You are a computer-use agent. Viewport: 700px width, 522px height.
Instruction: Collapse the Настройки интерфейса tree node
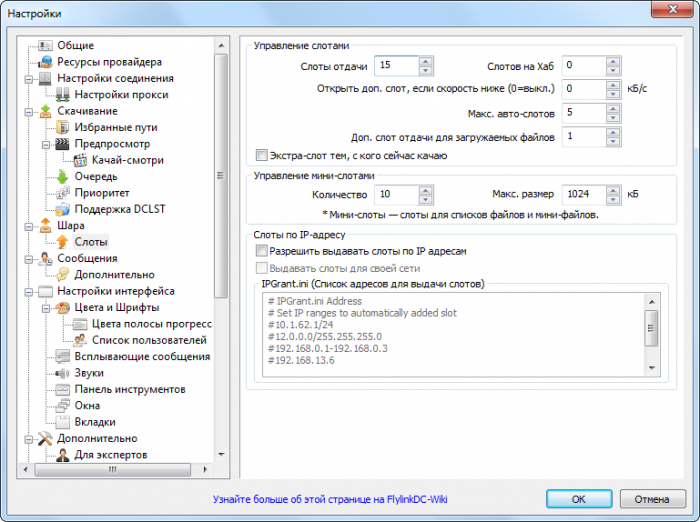29,291
